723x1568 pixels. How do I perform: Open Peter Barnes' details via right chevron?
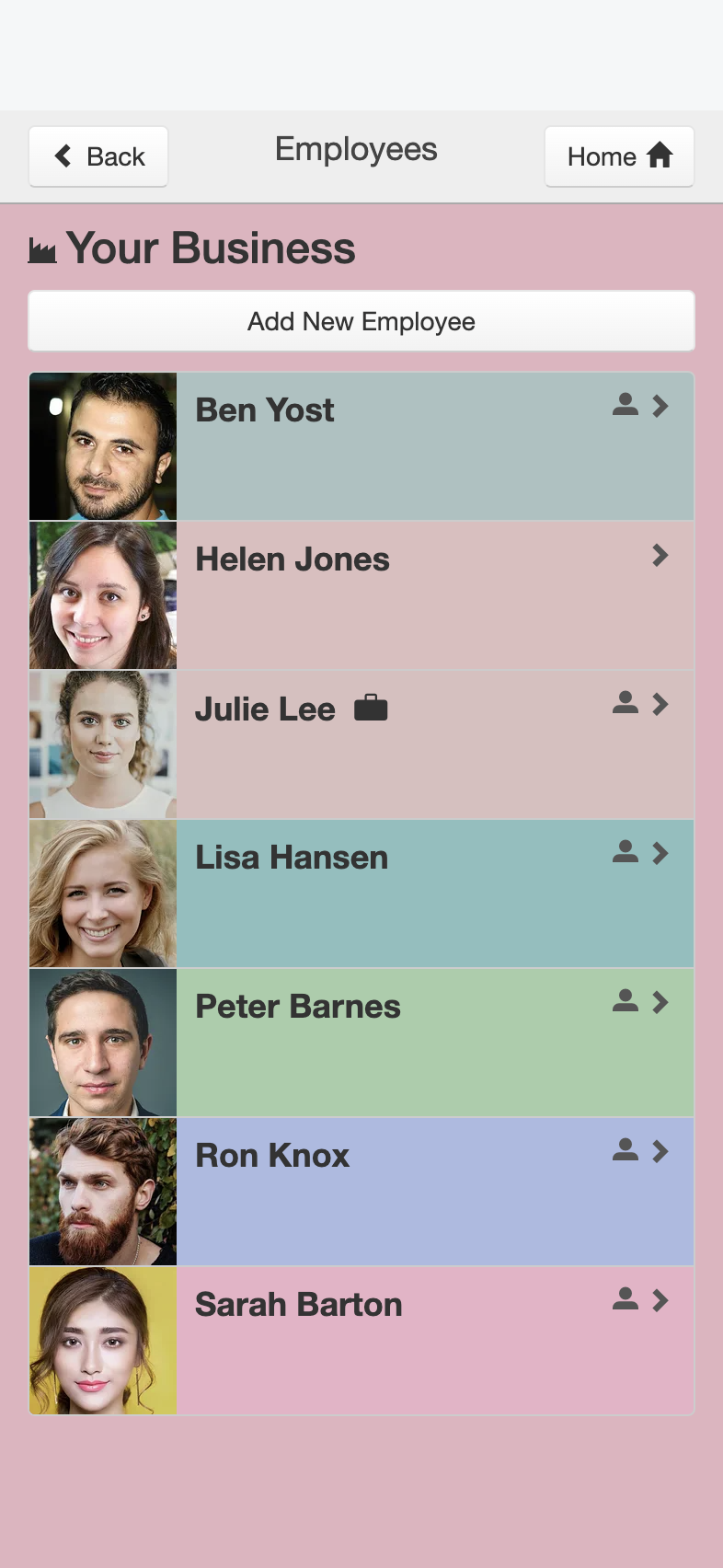[660, 1002]
